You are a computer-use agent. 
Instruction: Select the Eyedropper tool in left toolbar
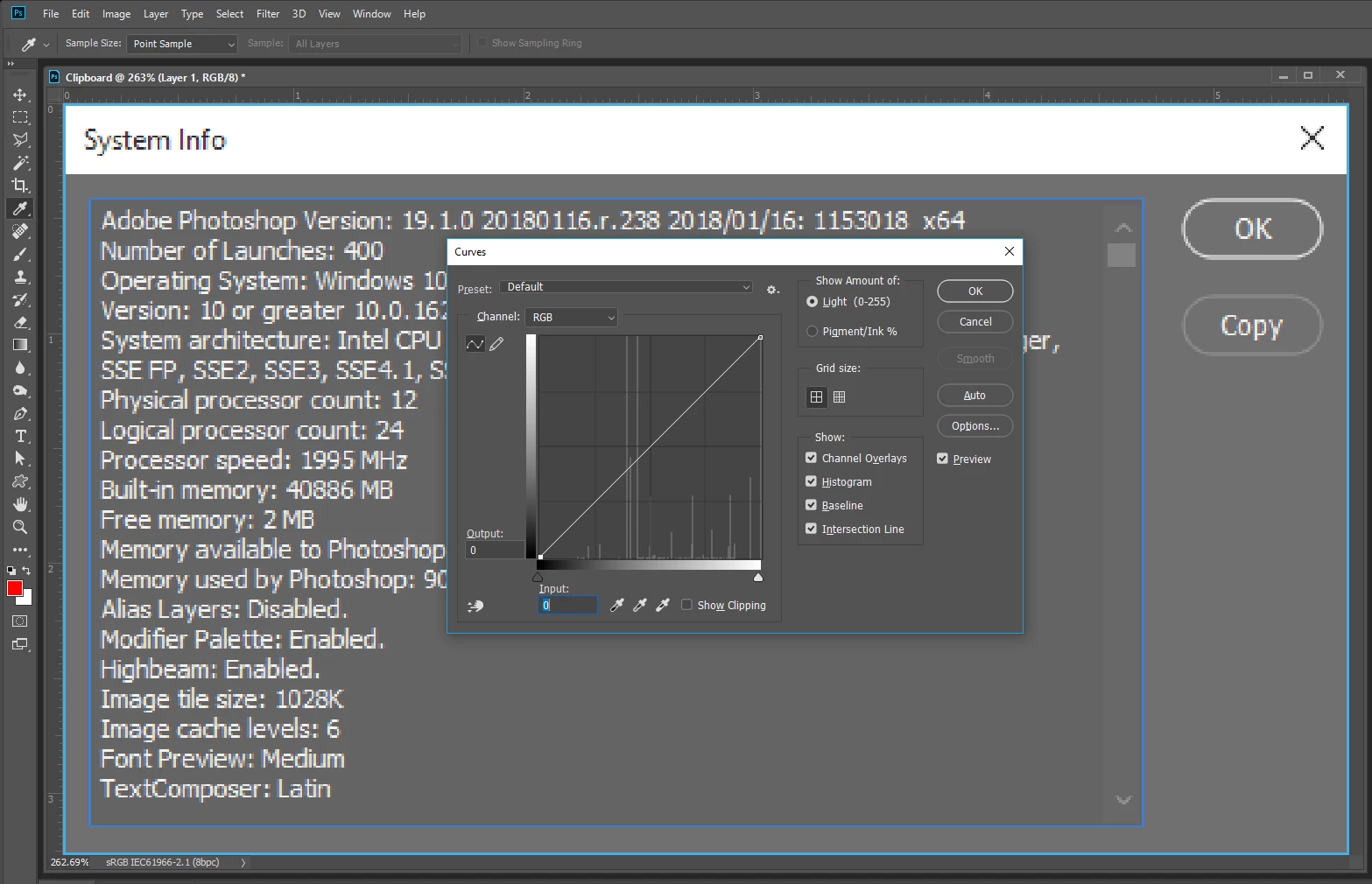coord(20,208)
